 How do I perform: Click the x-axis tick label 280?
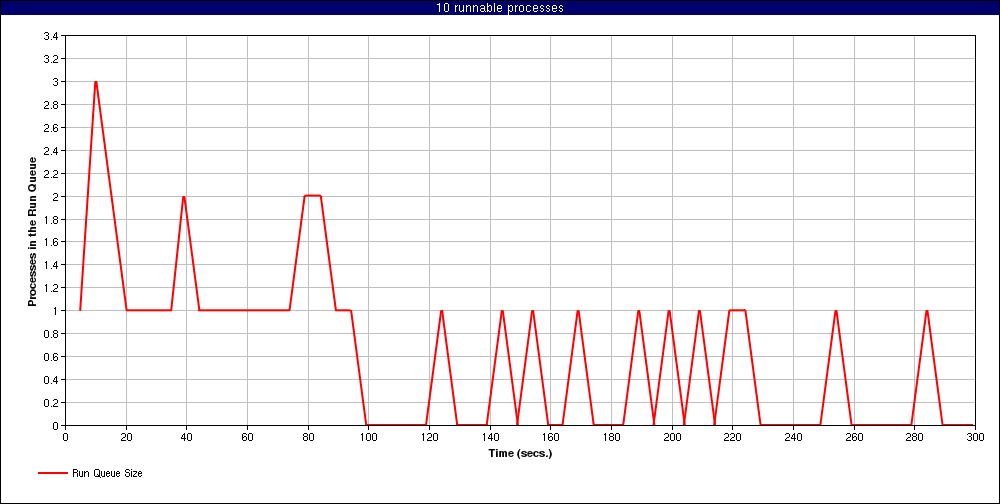[915, 437]
